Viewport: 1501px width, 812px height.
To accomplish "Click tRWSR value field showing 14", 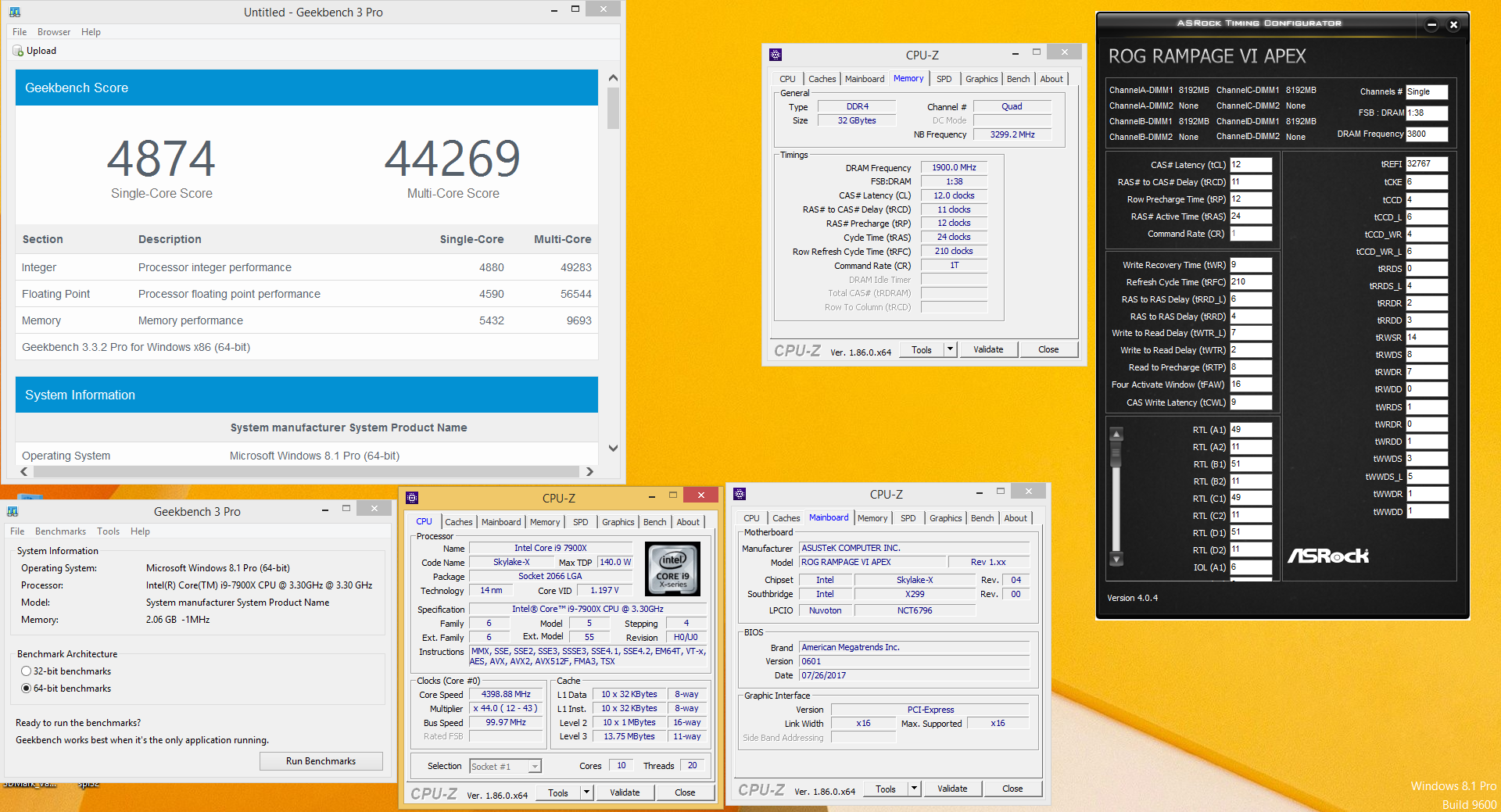I will click(x=1427, y=338).
